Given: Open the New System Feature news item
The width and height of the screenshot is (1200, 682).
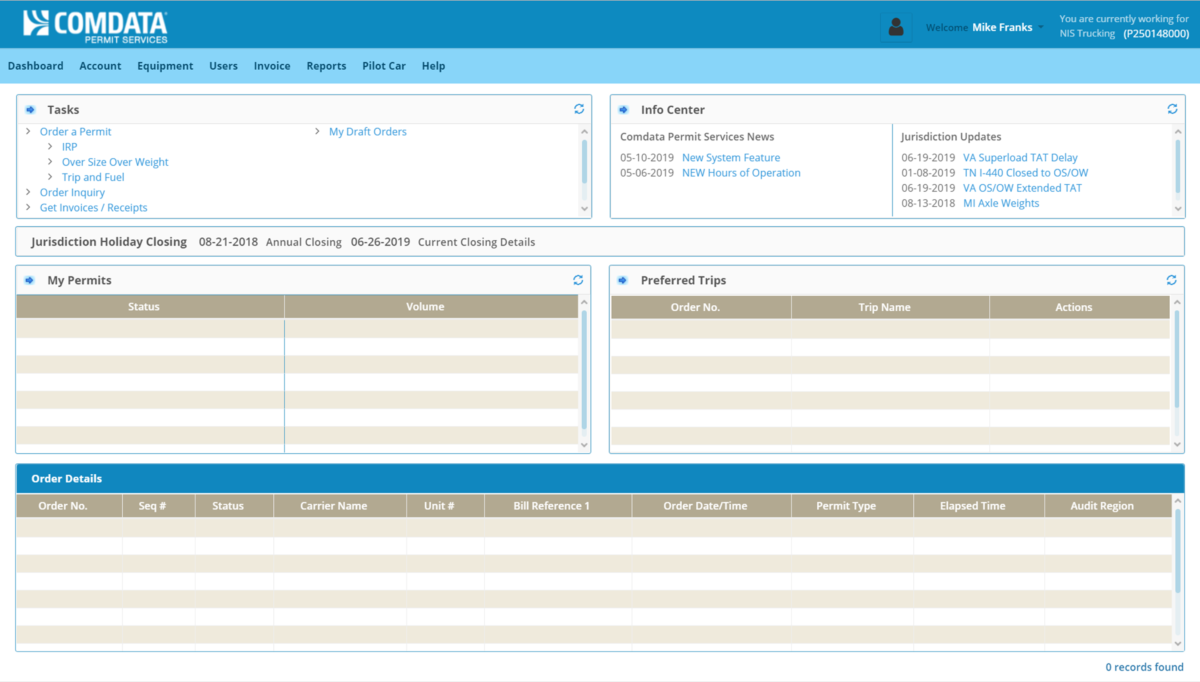Looking at the screenshot, I should pos(731,157).
